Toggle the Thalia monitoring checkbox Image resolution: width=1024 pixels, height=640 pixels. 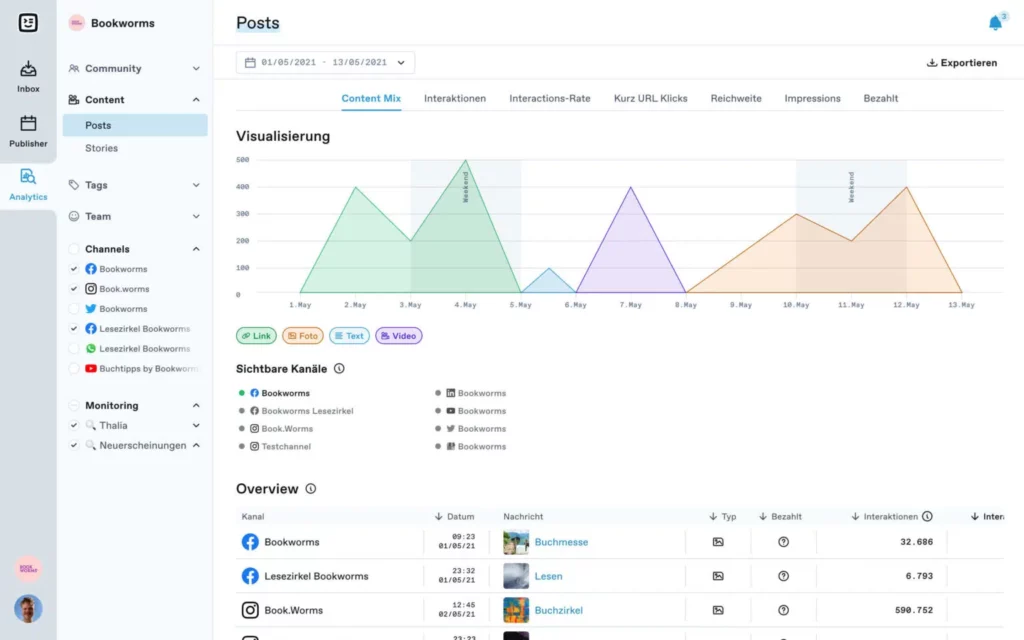coord(74,425)
